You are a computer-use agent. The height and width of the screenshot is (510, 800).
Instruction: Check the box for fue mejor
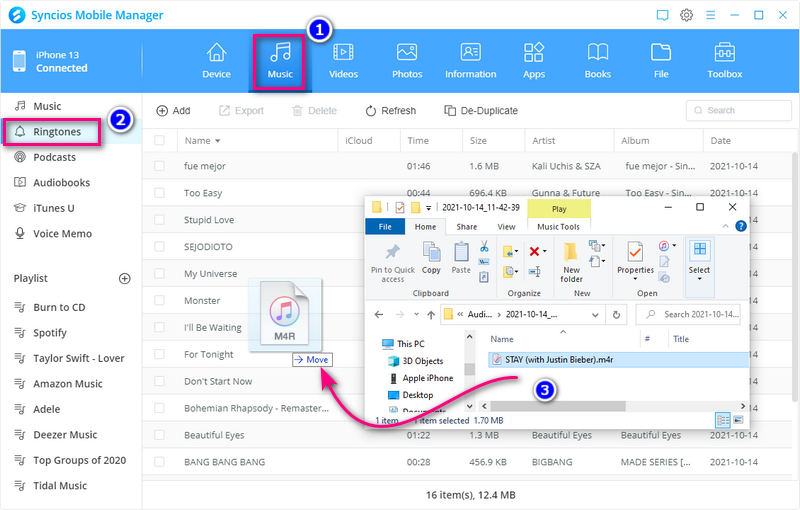tap(159, 167)
